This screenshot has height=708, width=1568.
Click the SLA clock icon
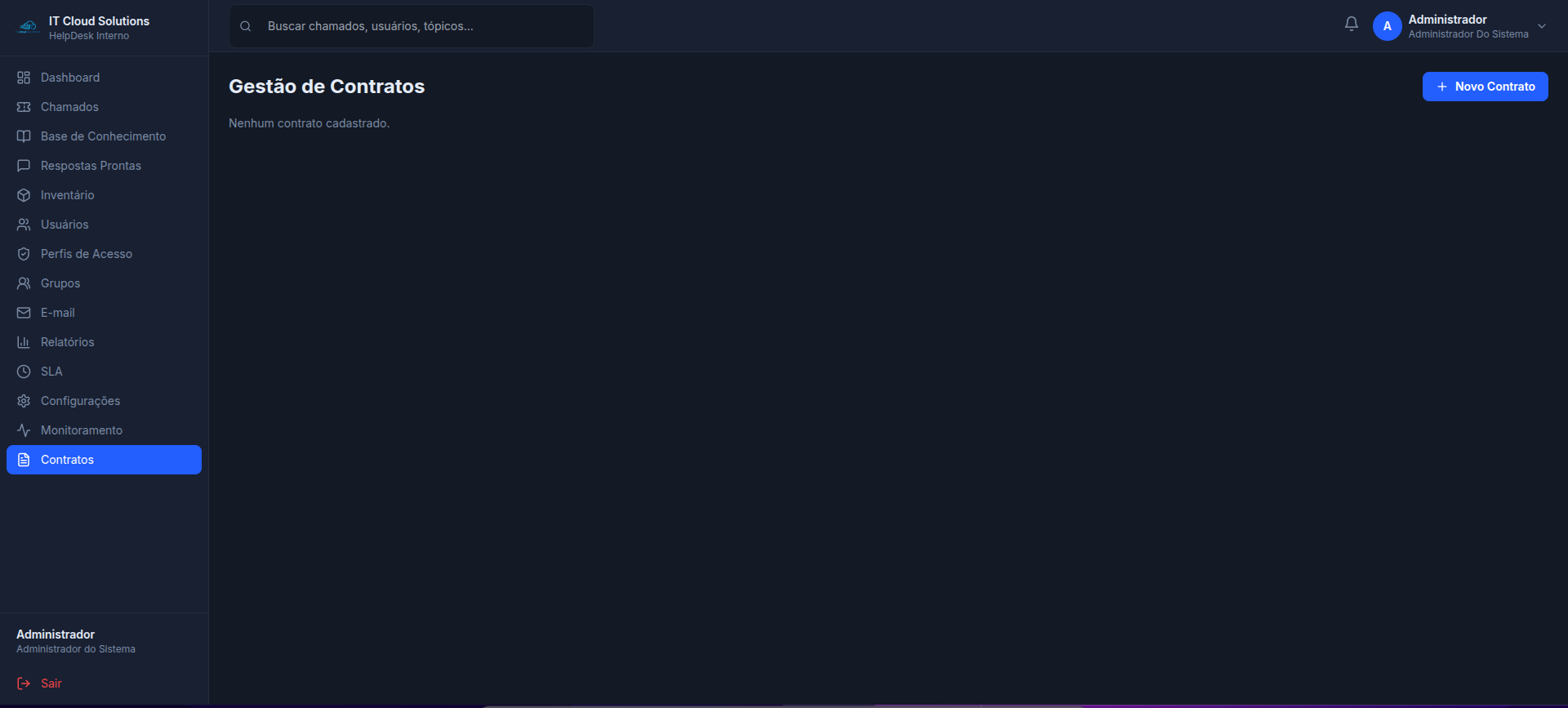point(24,372)
